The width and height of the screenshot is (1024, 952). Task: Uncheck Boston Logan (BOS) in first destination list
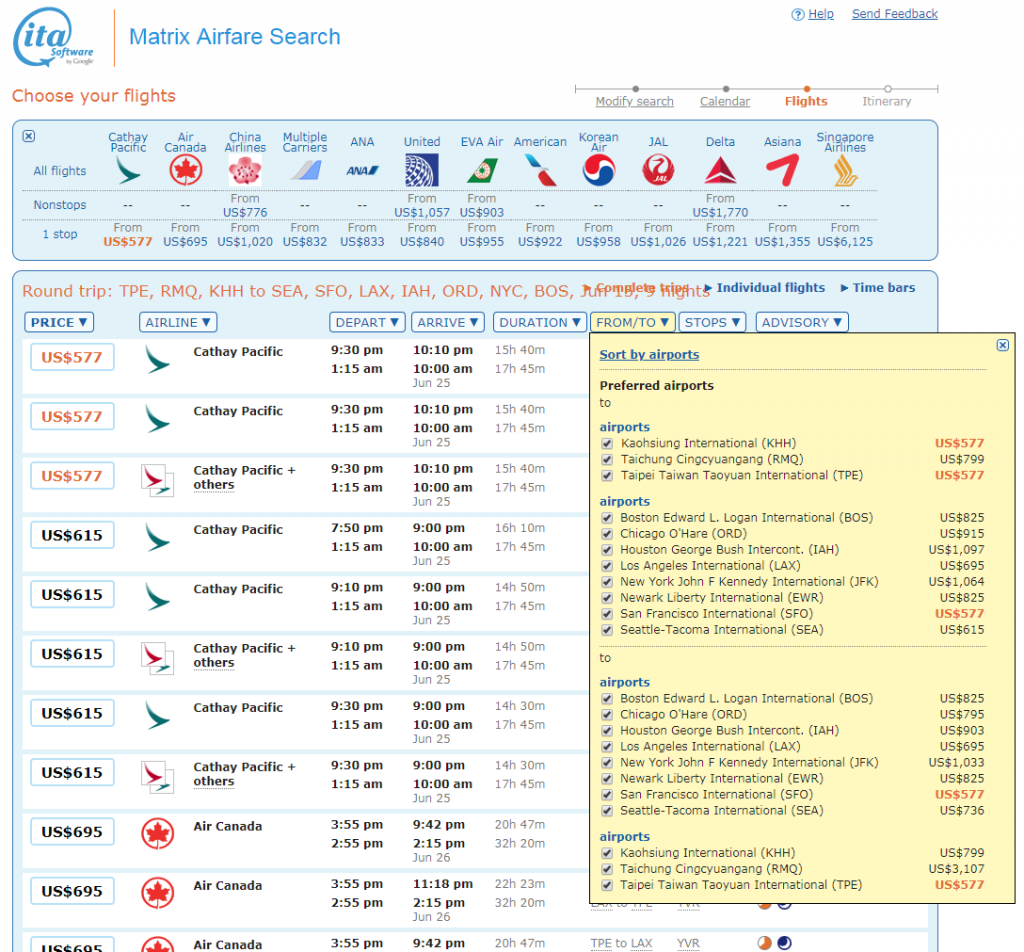point(607,518)
